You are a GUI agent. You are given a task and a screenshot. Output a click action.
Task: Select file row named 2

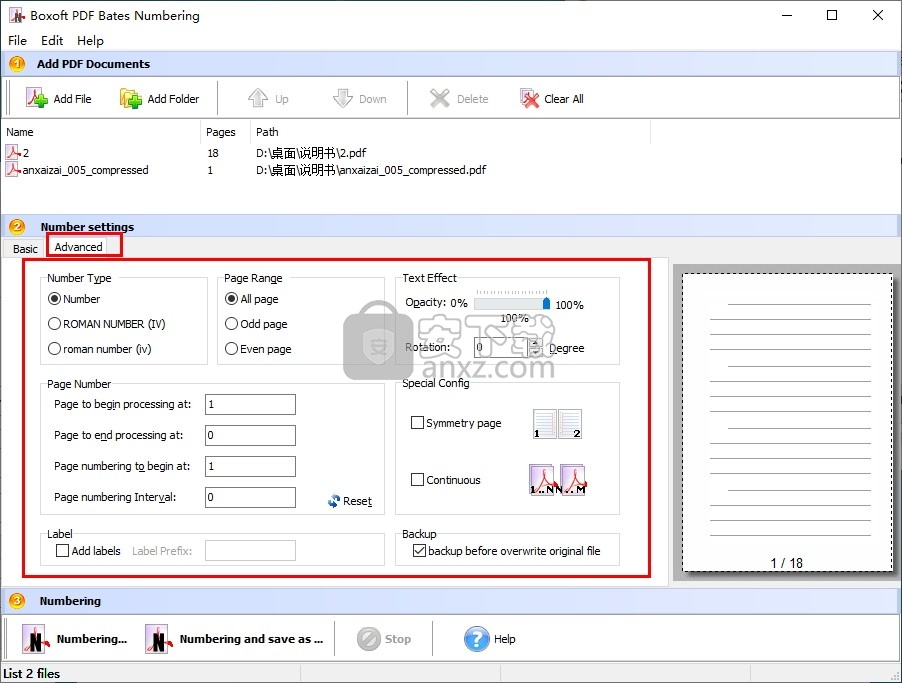(x=328, y=152)
